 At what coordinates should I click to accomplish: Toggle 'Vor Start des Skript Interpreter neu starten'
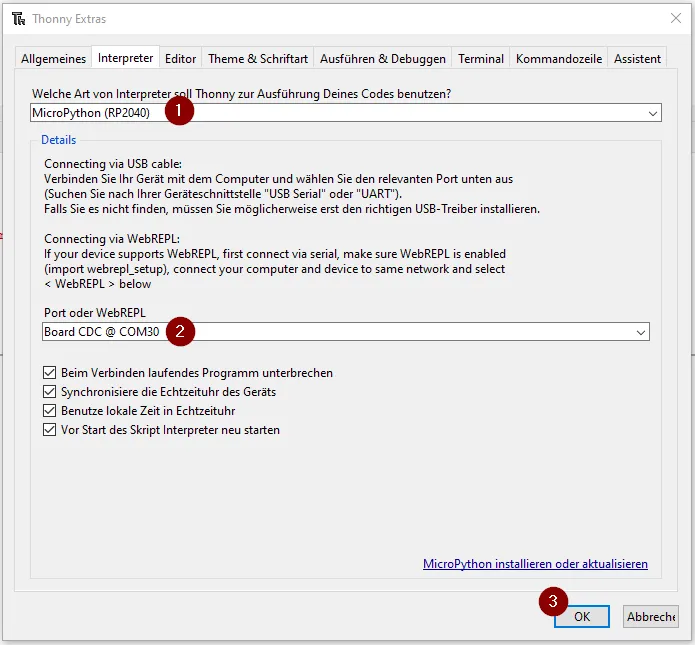click(50, 430)
